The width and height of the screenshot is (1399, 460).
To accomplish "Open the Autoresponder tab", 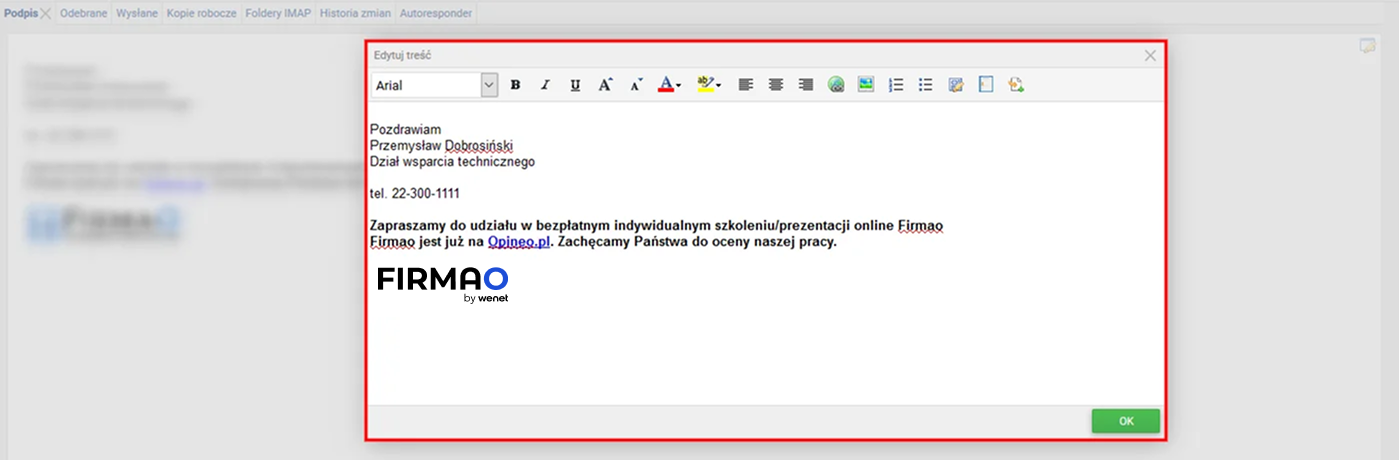I will [x=435, y=13].
